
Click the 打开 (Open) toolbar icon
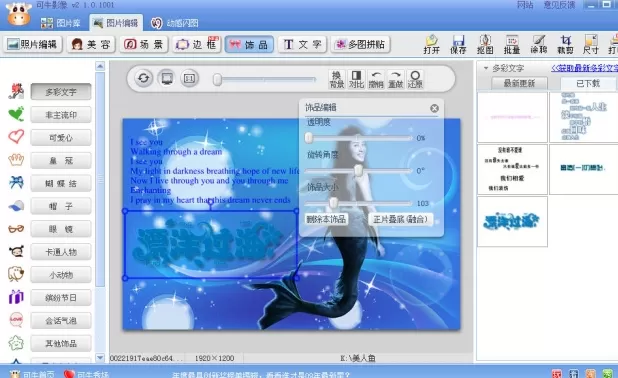tap(432, 44)
